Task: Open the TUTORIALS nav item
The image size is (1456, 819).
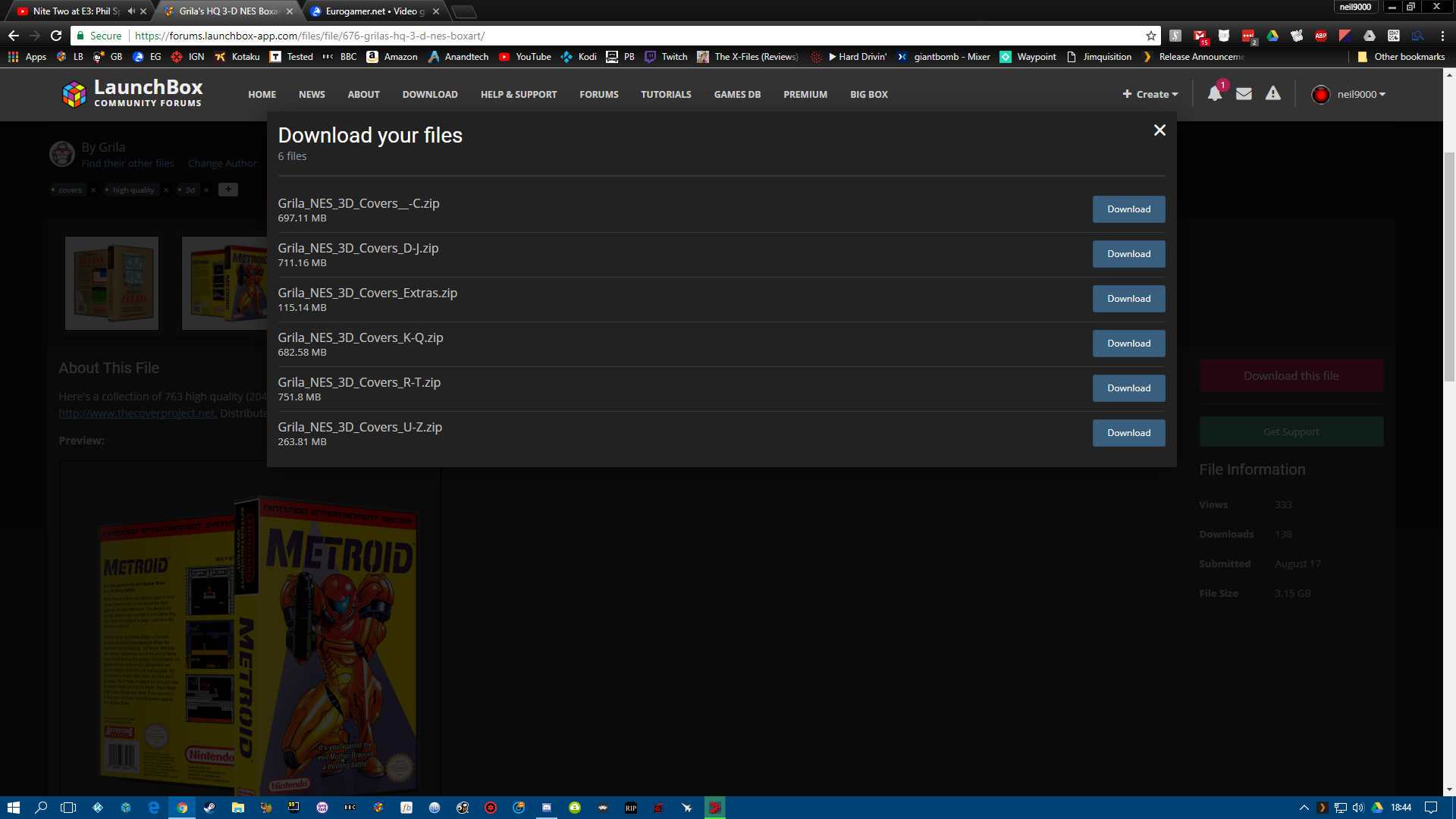Action: coord(666,95)
